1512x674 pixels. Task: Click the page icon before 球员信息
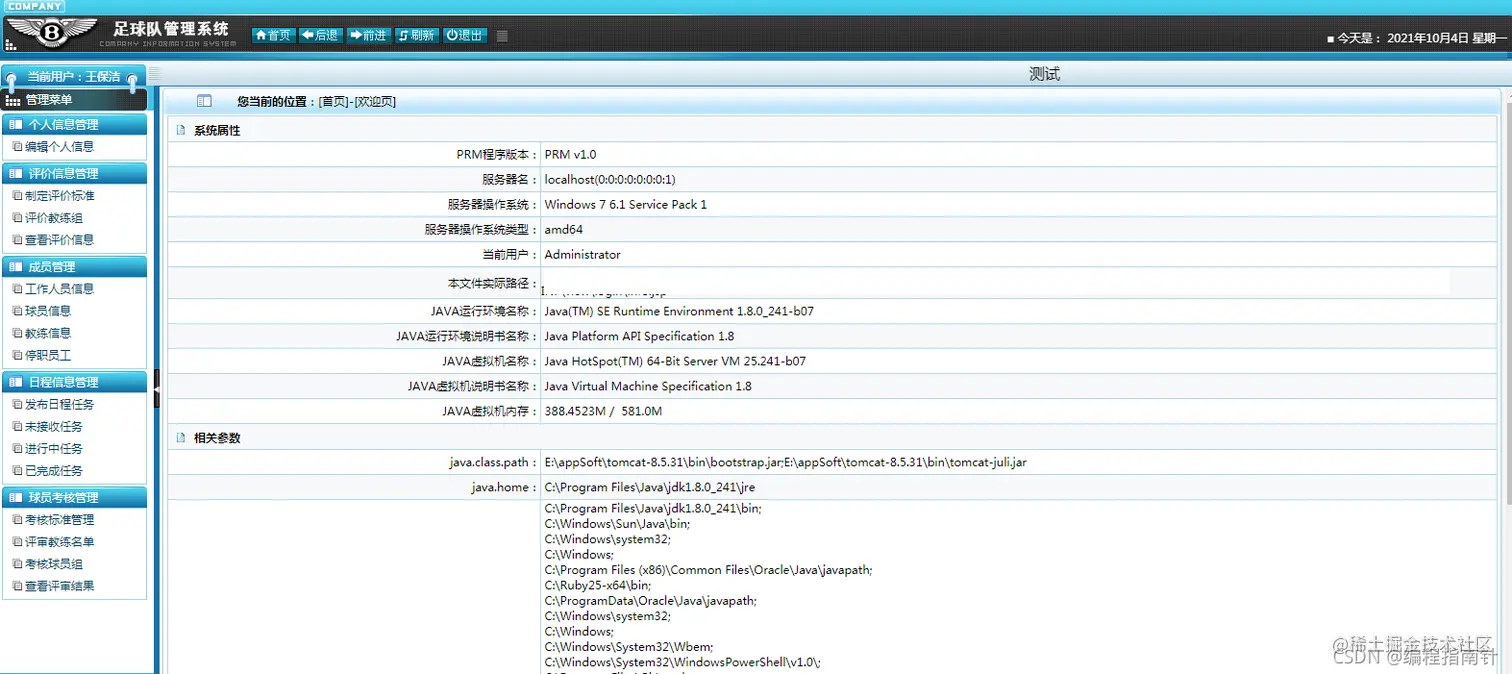17,311
